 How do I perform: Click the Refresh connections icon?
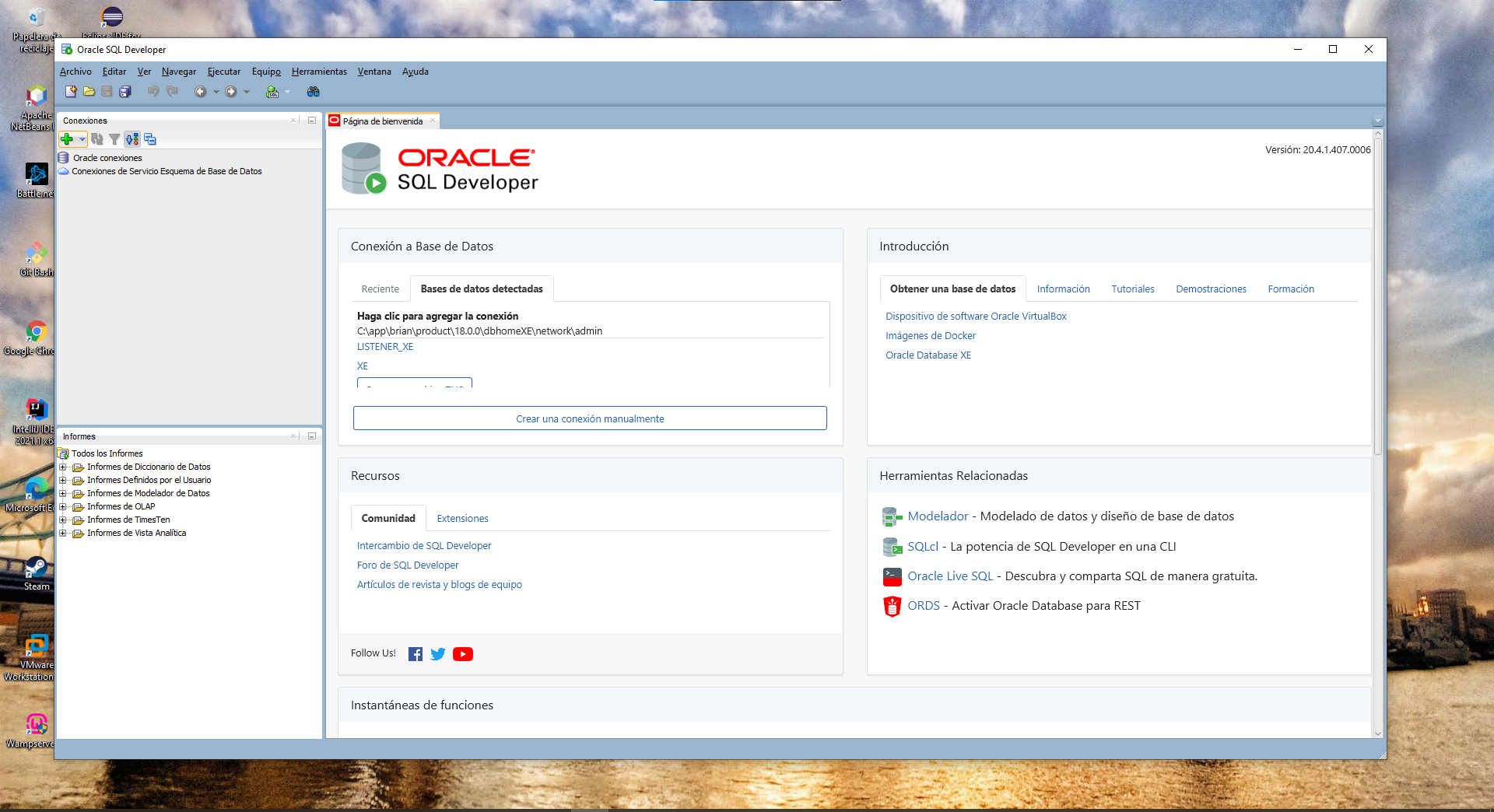(97, 139)
